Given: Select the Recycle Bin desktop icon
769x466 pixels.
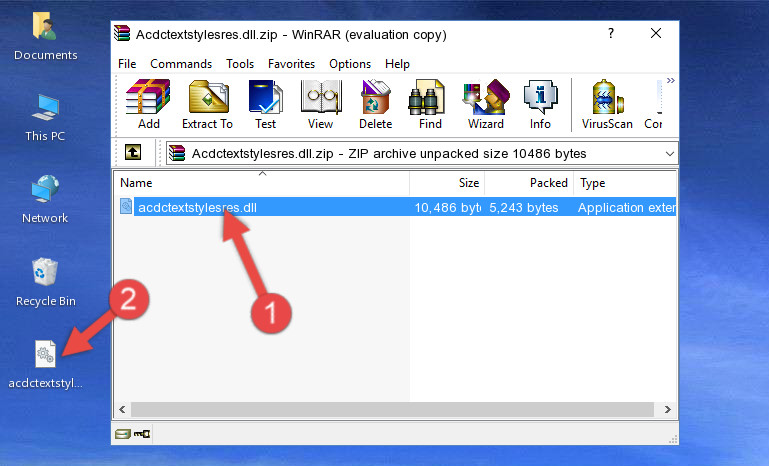Looking at the screenshot, I should (46, 282).
